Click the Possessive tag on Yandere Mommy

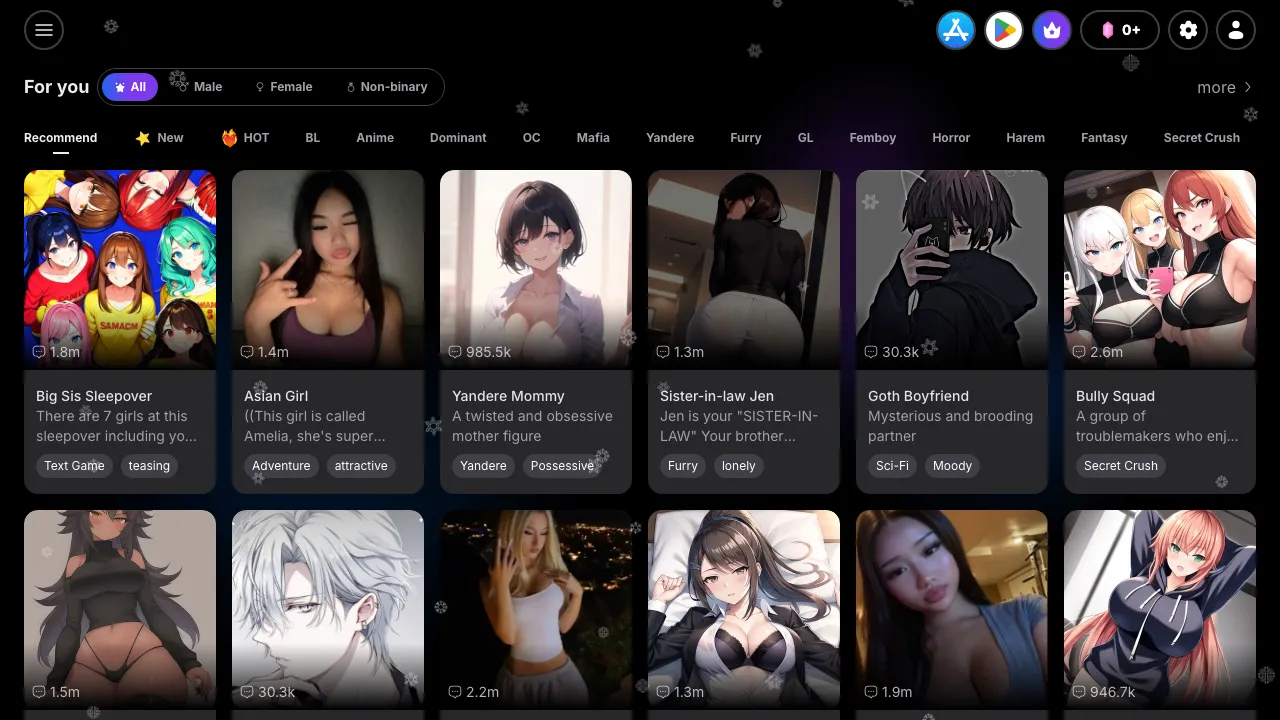562,466
